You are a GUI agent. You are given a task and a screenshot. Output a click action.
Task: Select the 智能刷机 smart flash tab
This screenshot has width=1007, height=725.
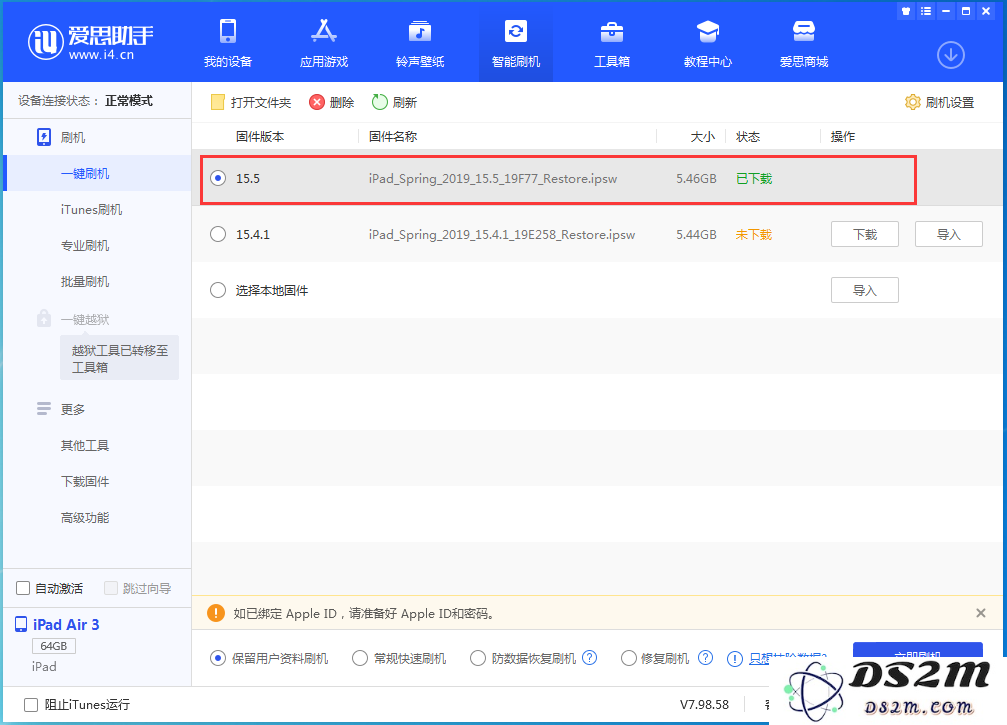516,43
